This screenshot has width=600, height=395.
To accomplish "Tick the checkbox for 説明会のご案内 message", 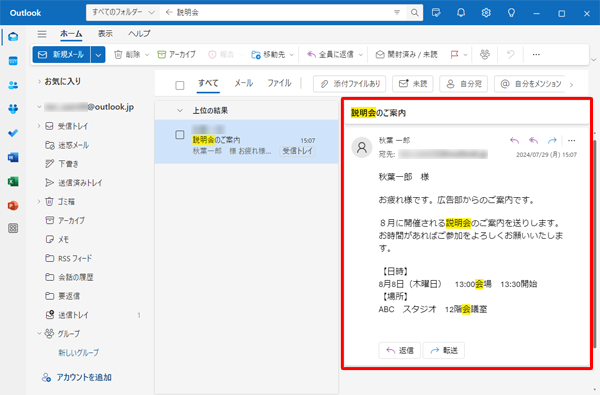I will click(x=180, y=135).
